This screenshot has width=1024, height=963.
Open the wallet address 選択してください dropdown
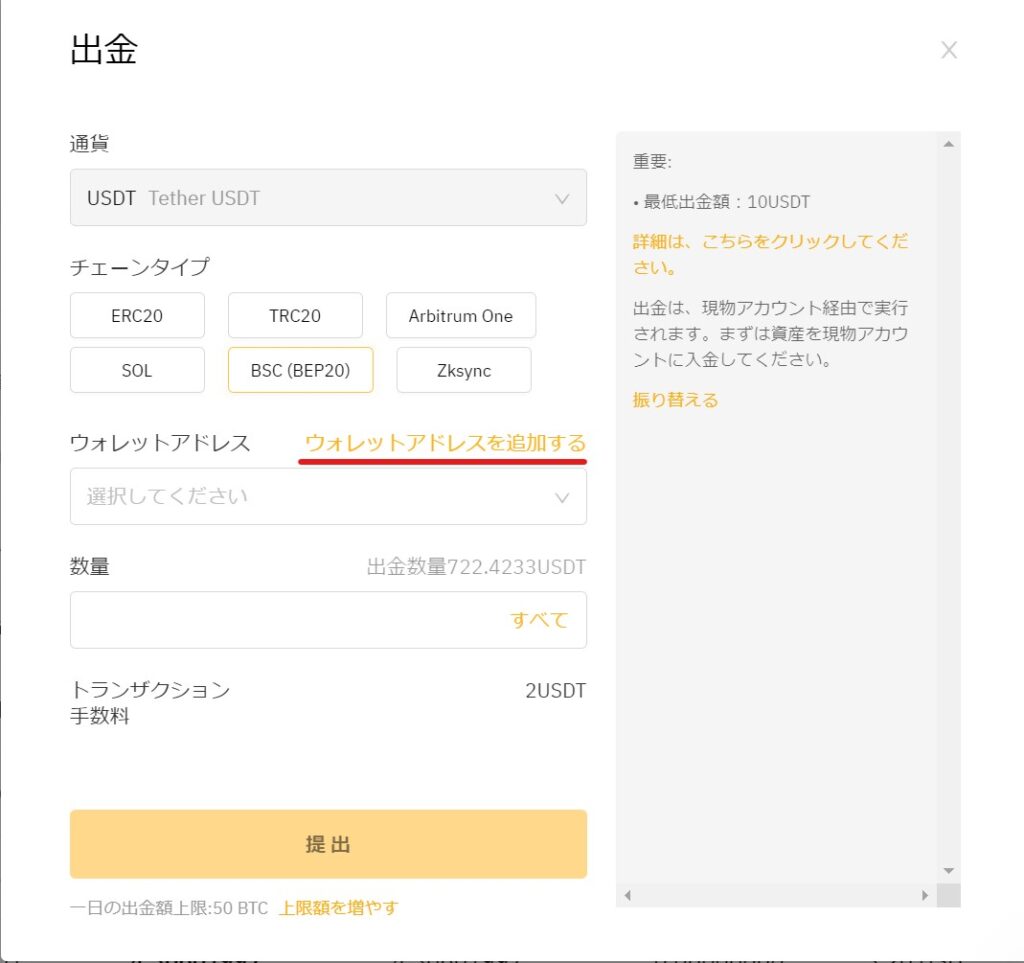click(328, 496)
